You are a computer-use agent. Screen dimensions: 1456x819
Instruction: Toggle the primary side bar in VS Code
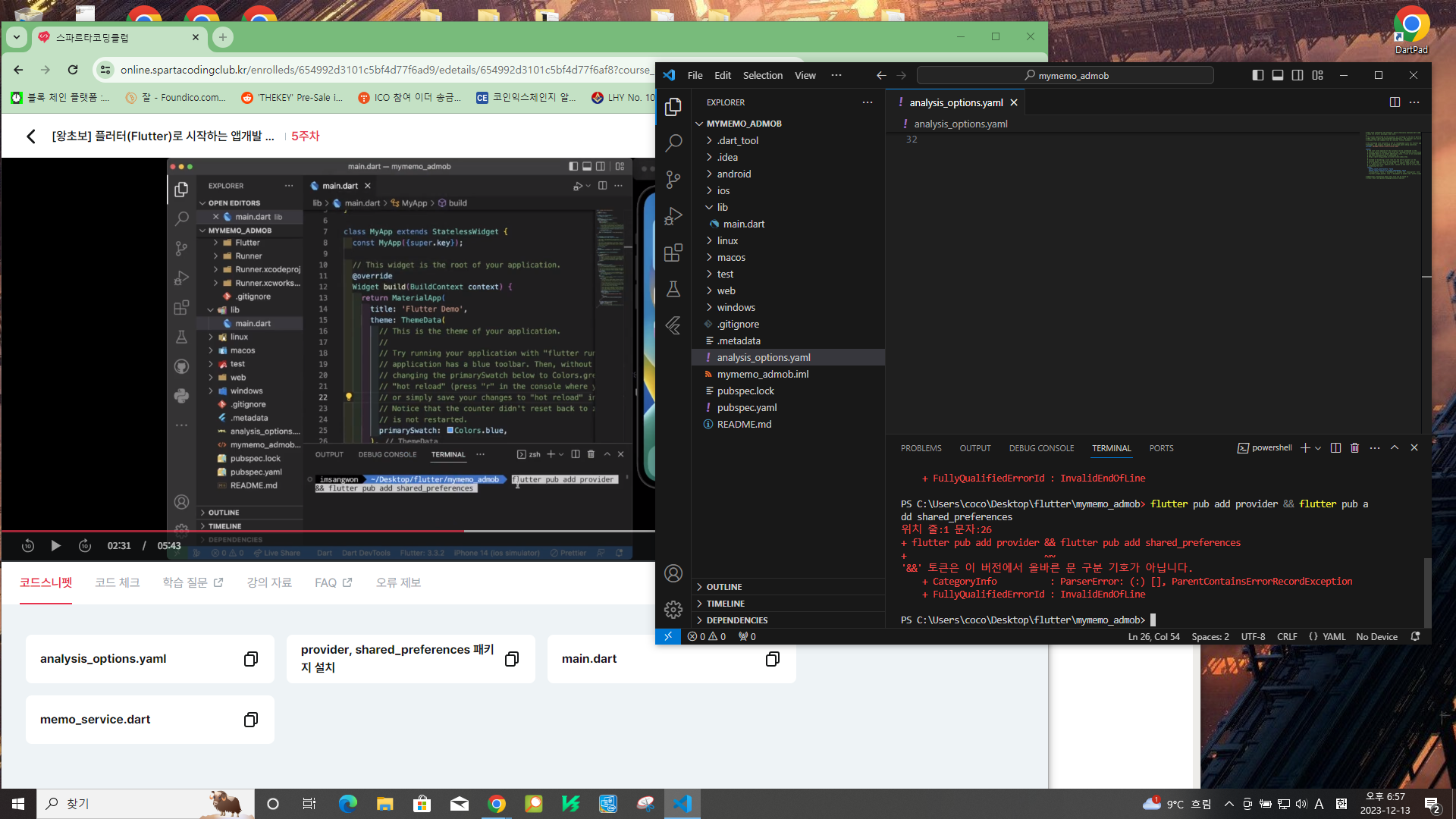pyautogui.click(x=1258, y=75)
